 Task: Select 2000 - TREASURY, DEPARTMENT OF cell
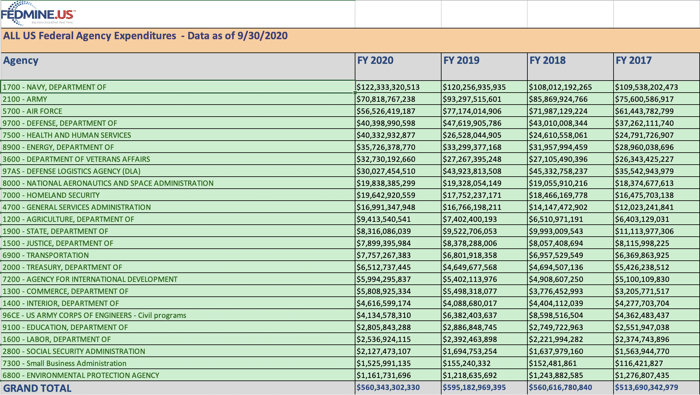click(178, 268)
